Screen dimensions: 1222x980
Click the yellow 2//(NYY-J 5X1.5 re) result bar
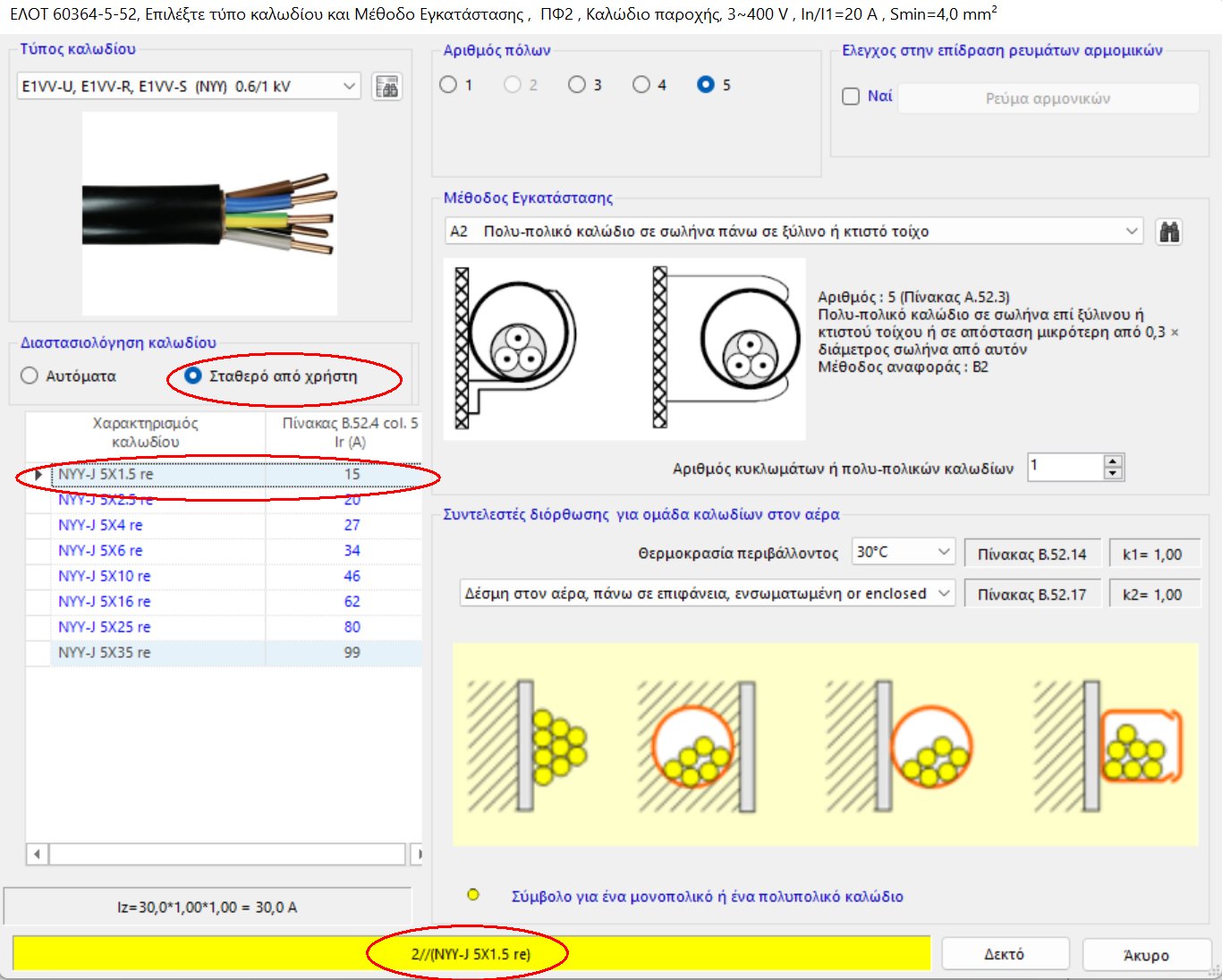pyautogui.click(x=466, y=954)
